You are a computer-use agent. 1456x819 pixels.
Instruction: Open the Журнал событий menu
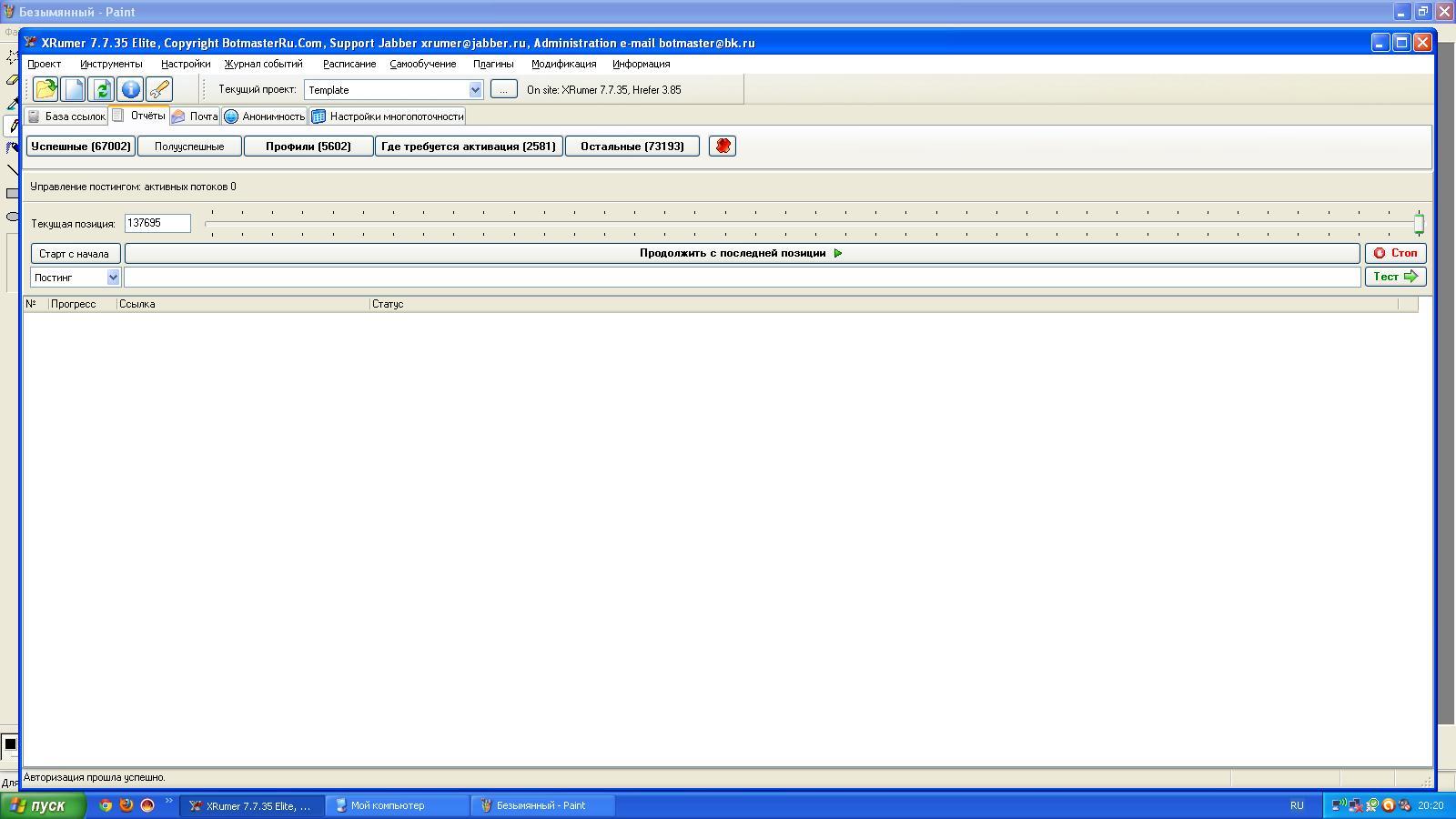tap(263, 64)
